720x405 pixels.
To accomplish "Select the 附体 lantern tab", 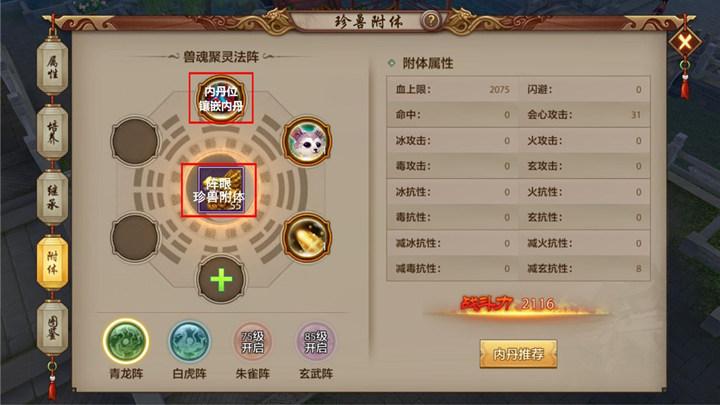I will (52, 263).
